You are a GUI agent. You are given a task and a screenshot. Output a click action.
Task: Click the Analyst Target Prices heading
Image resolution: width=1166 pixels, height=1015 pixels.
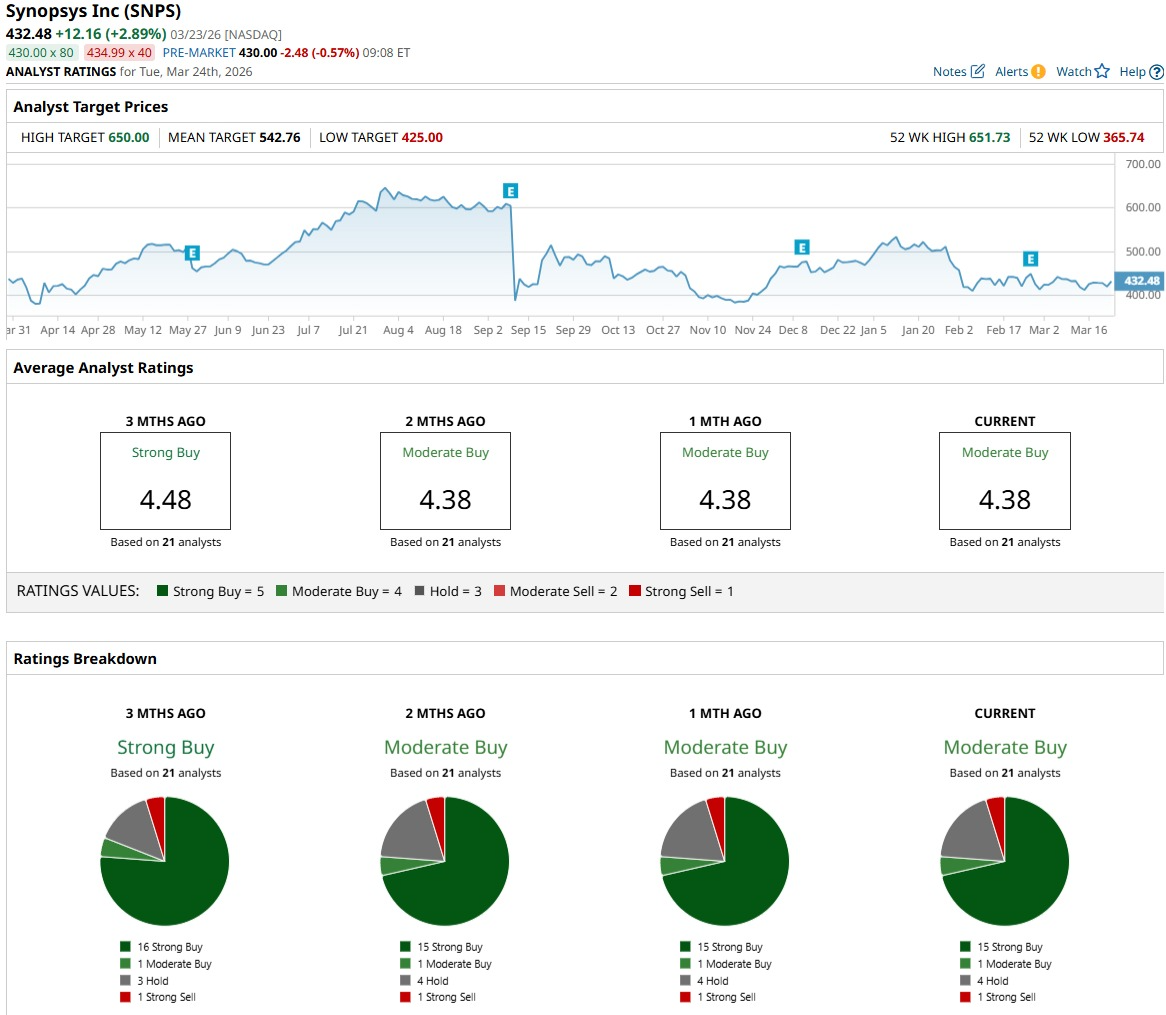[x=91, y=106]
